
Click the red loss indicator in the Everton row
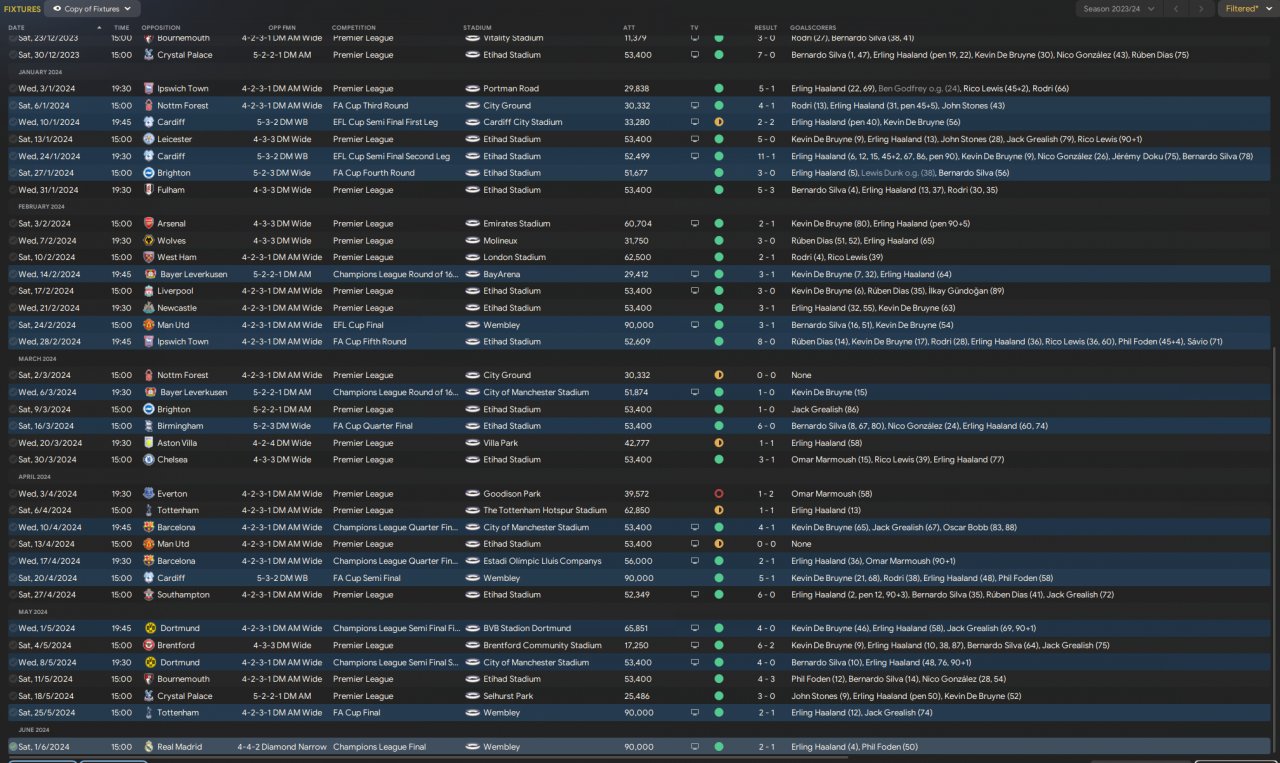click(x=718, y=494)
